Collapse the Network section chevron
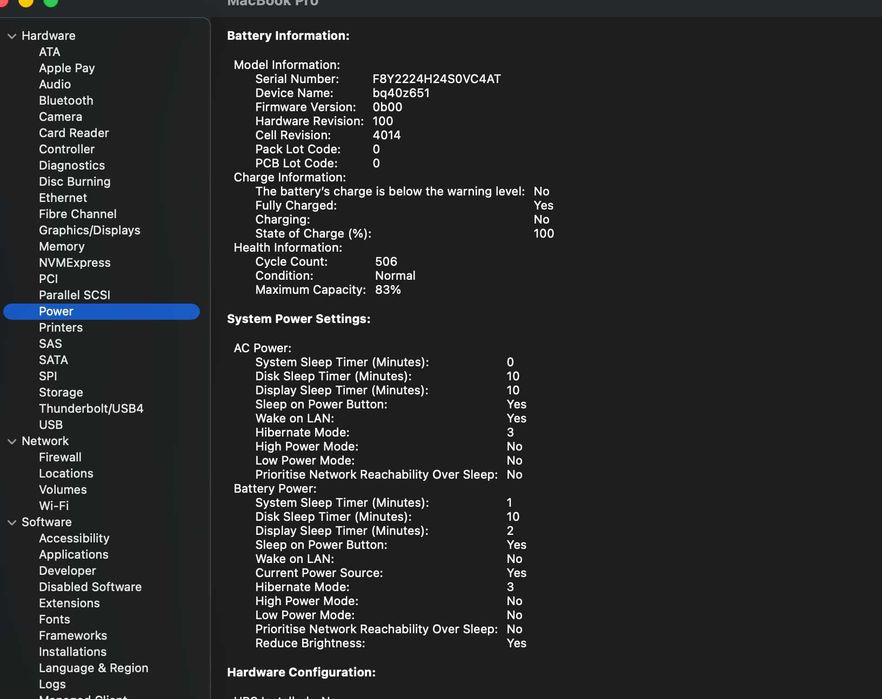The height and width of the screenshot is (699, 882). [x=12, y=441]
